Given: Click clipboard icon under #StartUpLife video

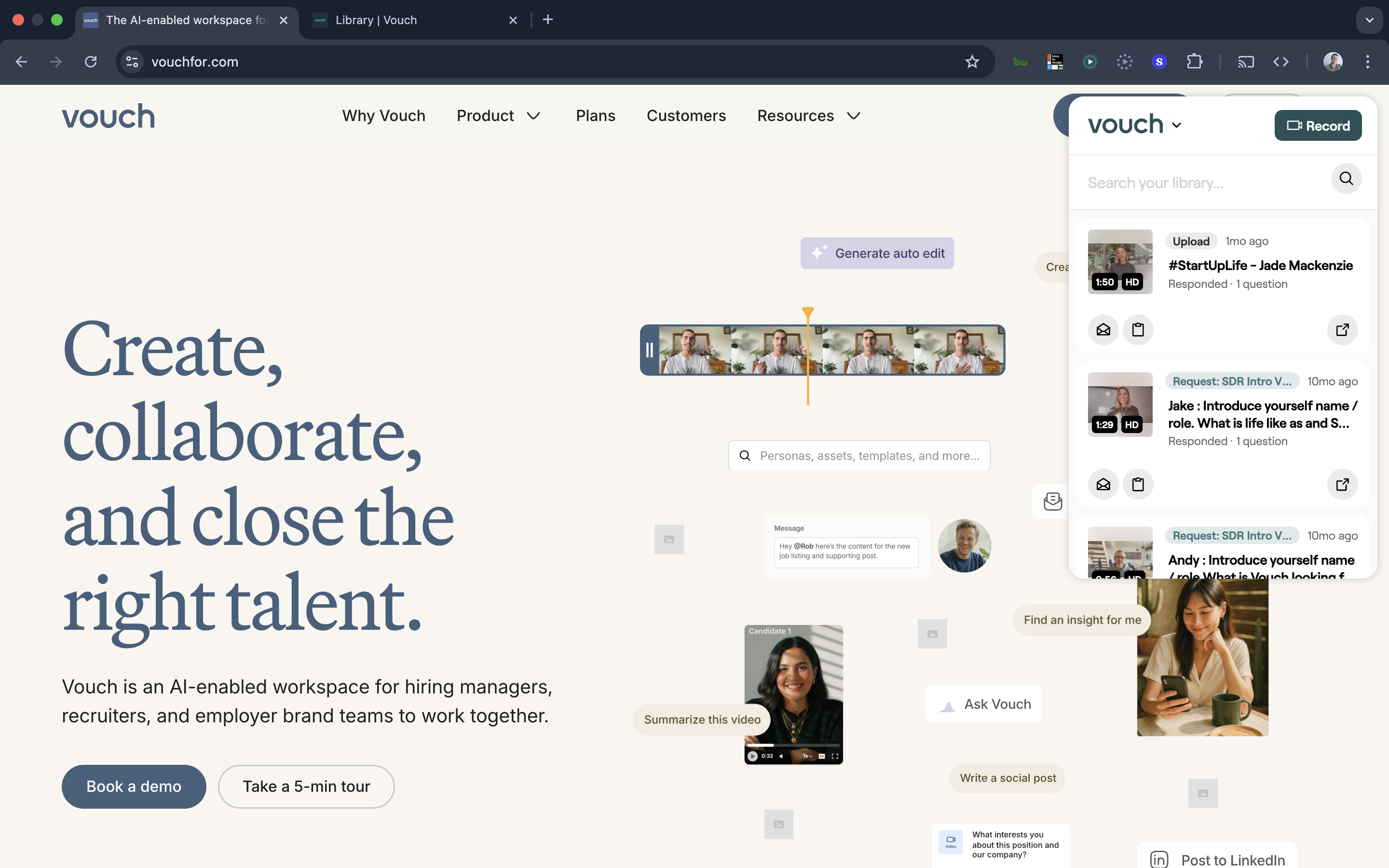Looking at the screenshot, I should click(1138, 329).
